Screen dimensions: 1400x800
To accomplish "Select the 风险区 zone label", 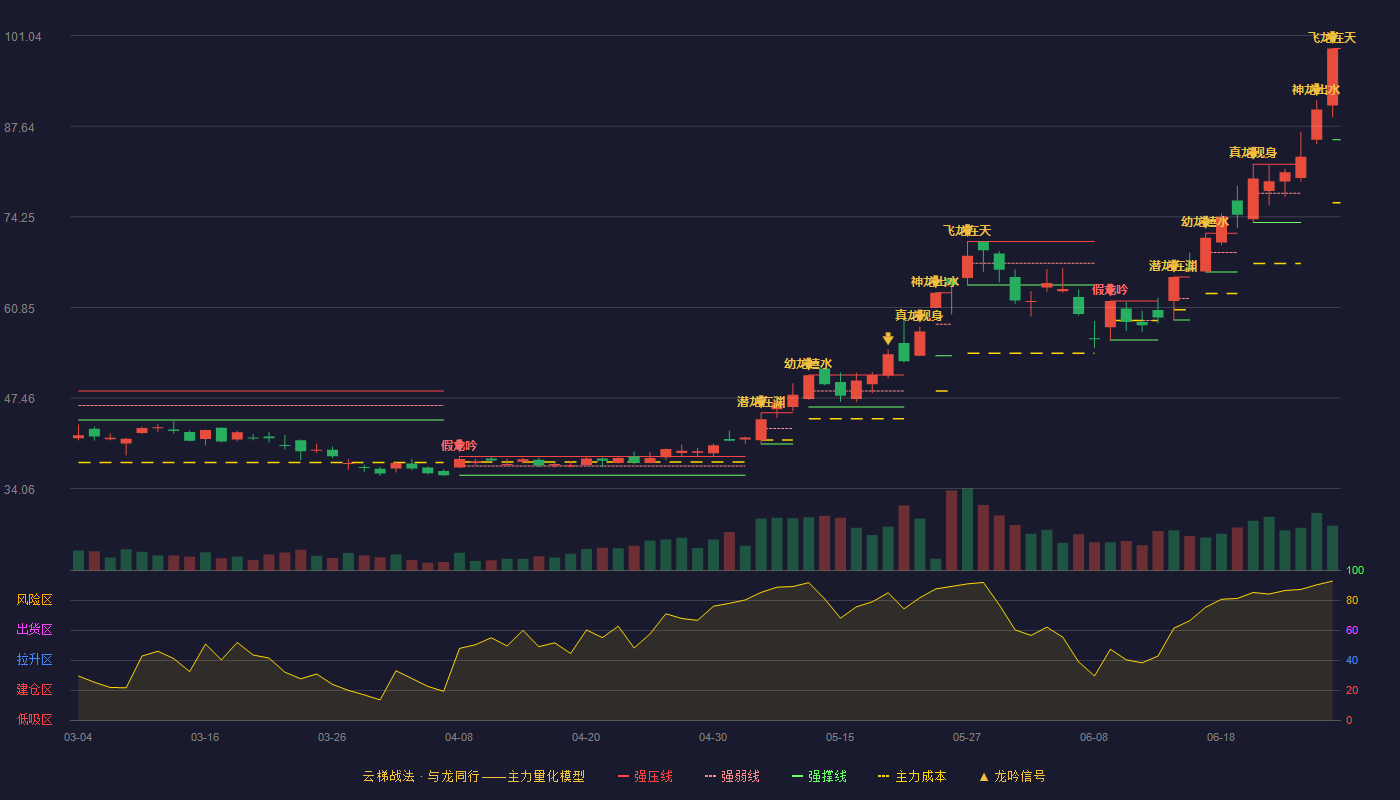I will pyautogui.click(x=34, y=600).
